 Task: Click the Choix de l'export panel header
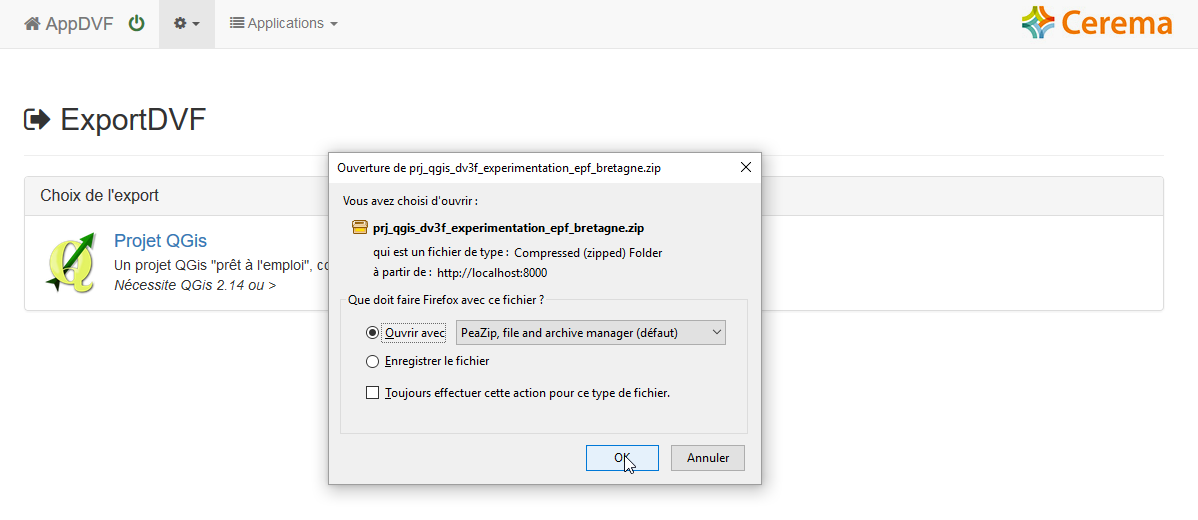594,196
